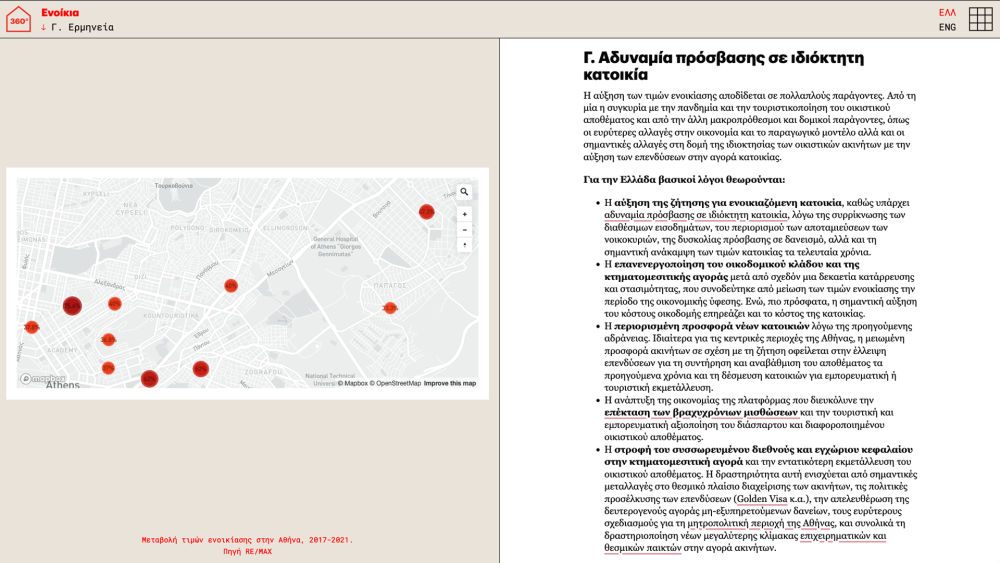Click the map search magnifier button
Viewport: 1000px width, 563px height.
click(464, 192)
